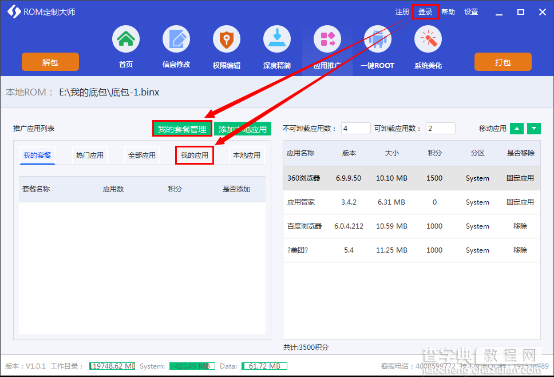Move app up with green up arrow
This screenshot has height=377, width=554.
tap(517, 129)
